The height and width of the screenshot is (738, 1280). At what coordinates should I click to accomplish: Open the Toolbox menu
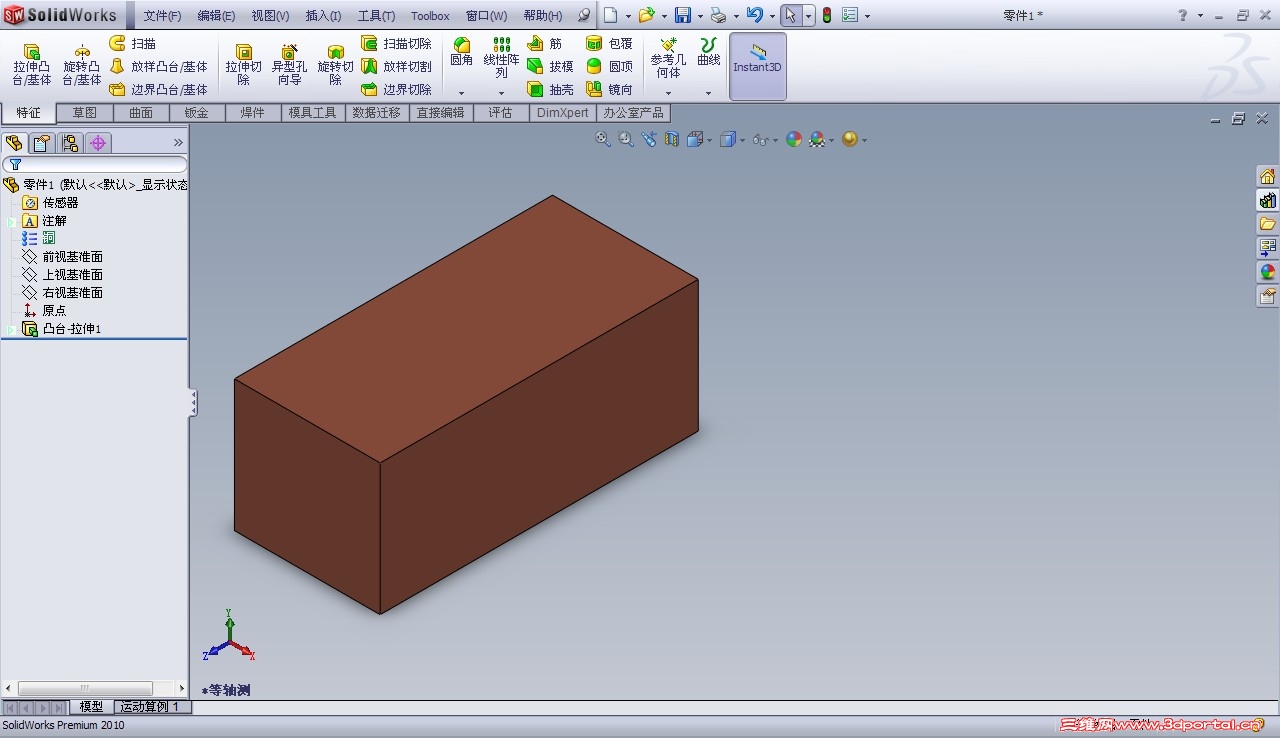[430, 16]
